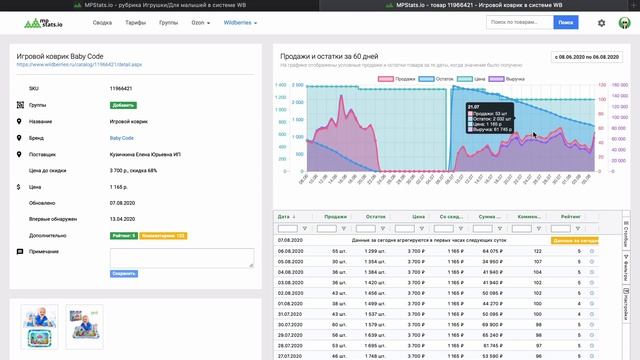
Task: Toggle the Цена series in the chart legend
Action: click(x=471, y=79)
